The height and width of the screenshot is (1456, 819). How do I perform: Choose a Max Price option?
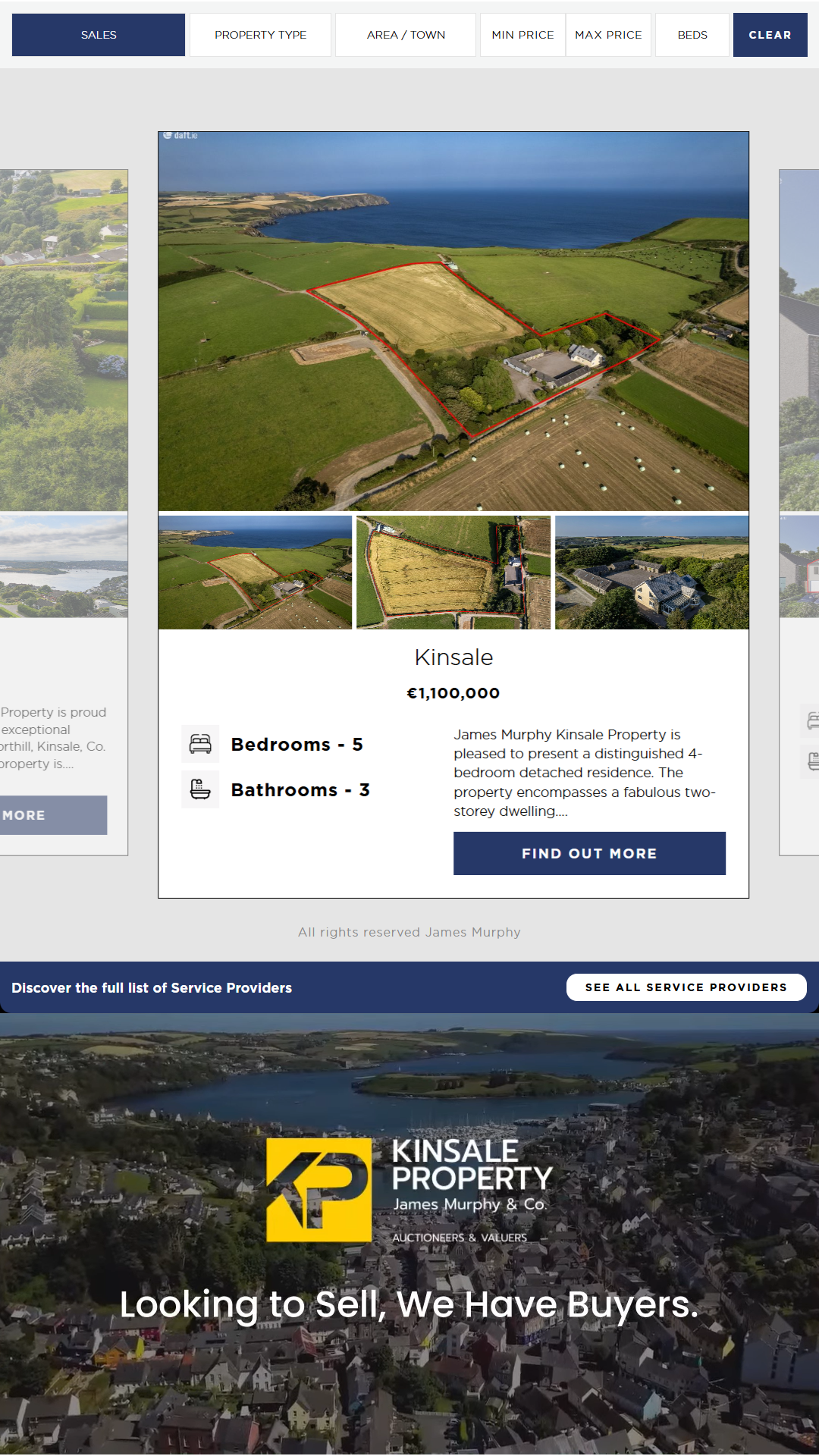point(608,35)
